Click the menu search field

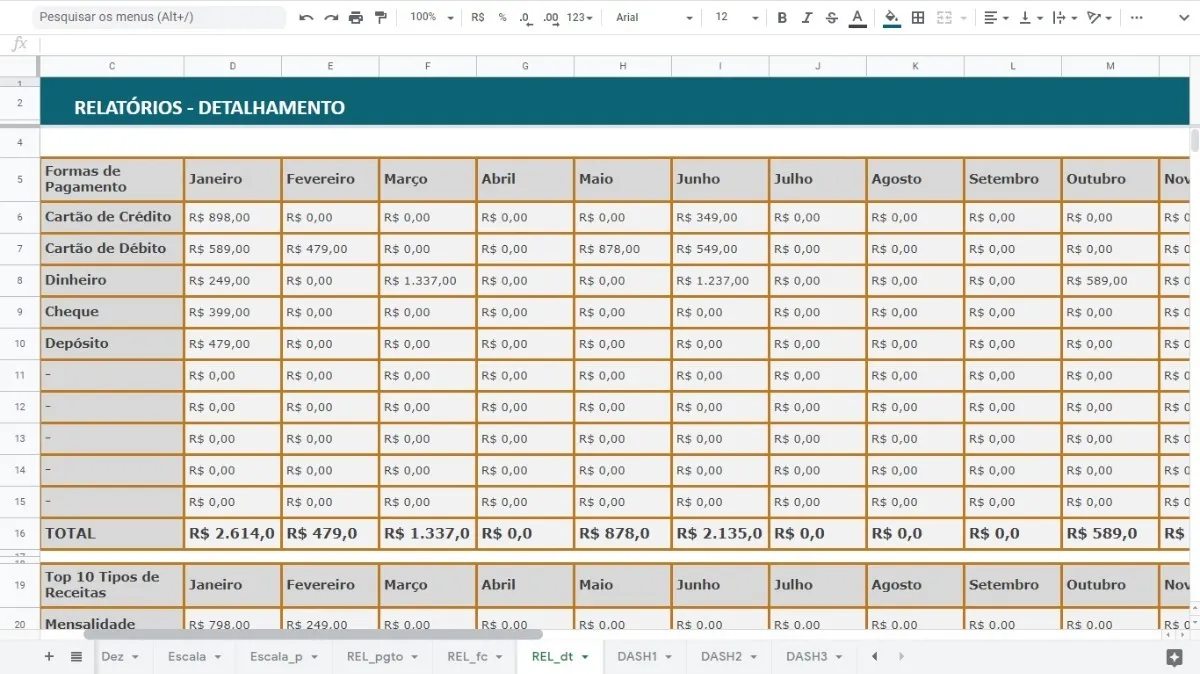[158, 18]
